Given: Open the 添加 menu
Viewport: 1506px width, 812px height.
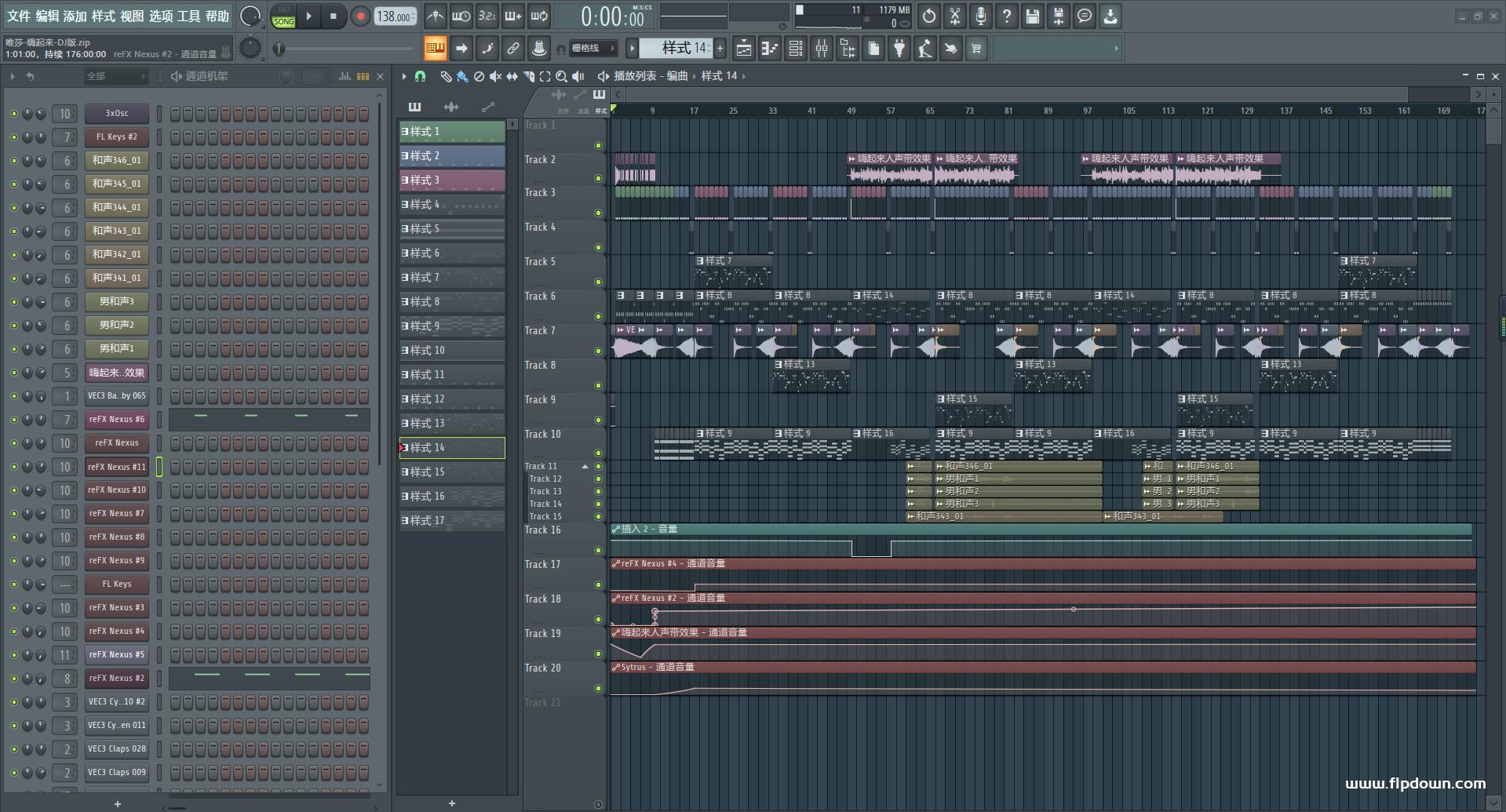Looking at the screenshot, I should pos(75,16).
